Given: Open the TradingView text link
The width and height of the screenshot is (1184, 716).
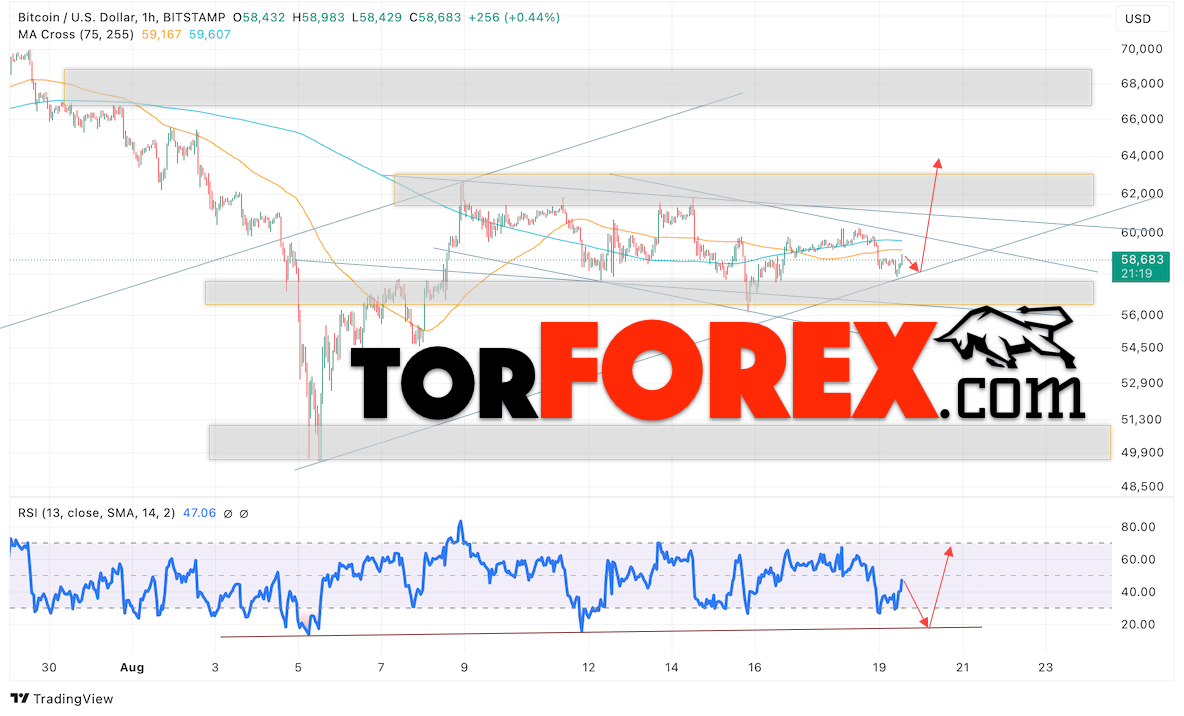Looking at the screenshot, I should [x=73, y=699].
